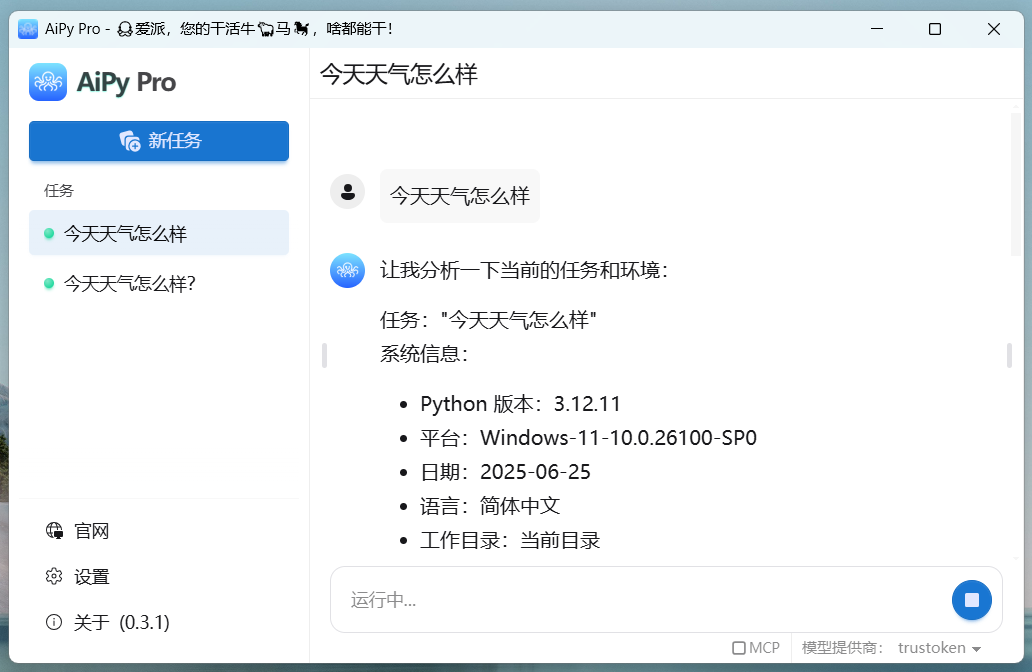Click the AiPy Pro octopus logo
The image size is (1032, 672).
48,82
